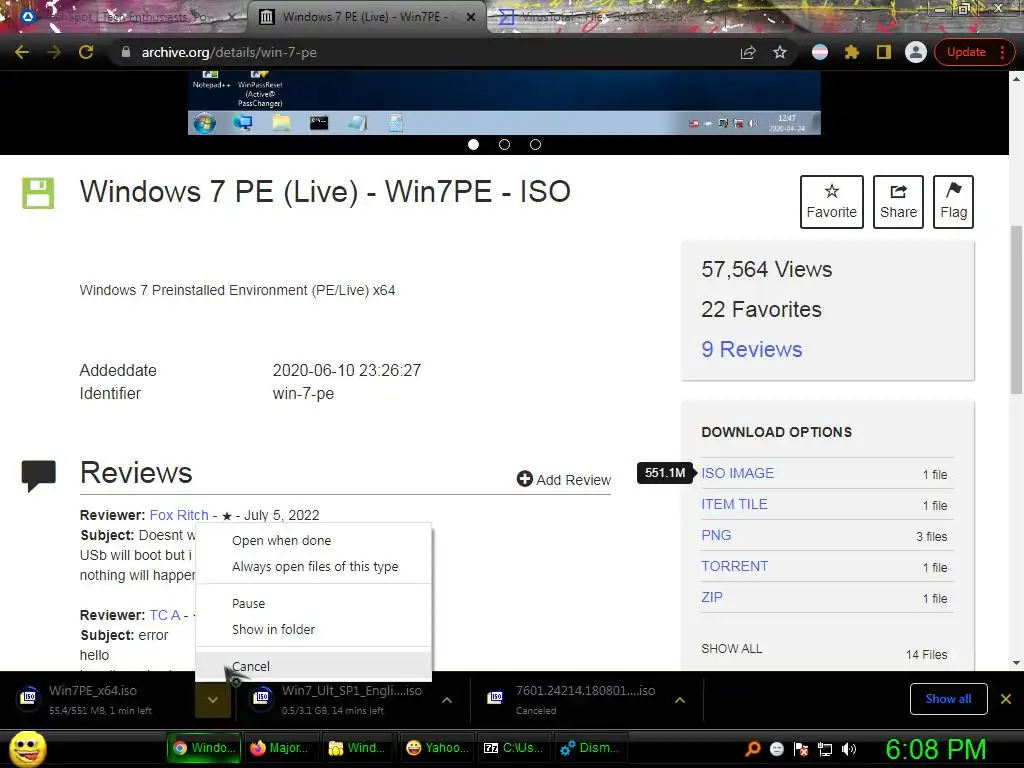
Task: Expand options for Win7_Ult_SP1 download
Action: tap(447, 700)
